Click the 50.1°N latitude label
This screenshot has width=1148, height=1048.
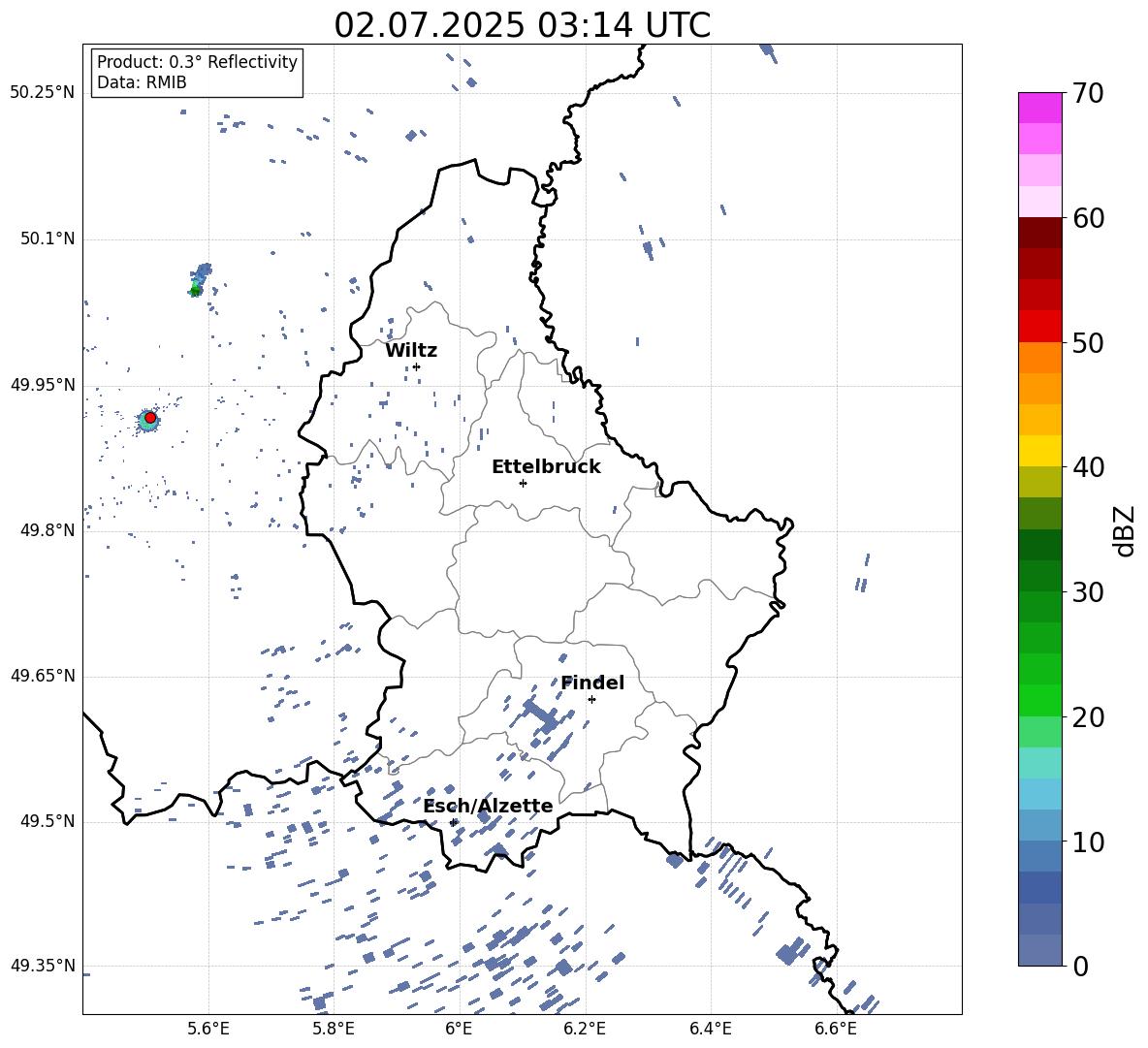47,239
